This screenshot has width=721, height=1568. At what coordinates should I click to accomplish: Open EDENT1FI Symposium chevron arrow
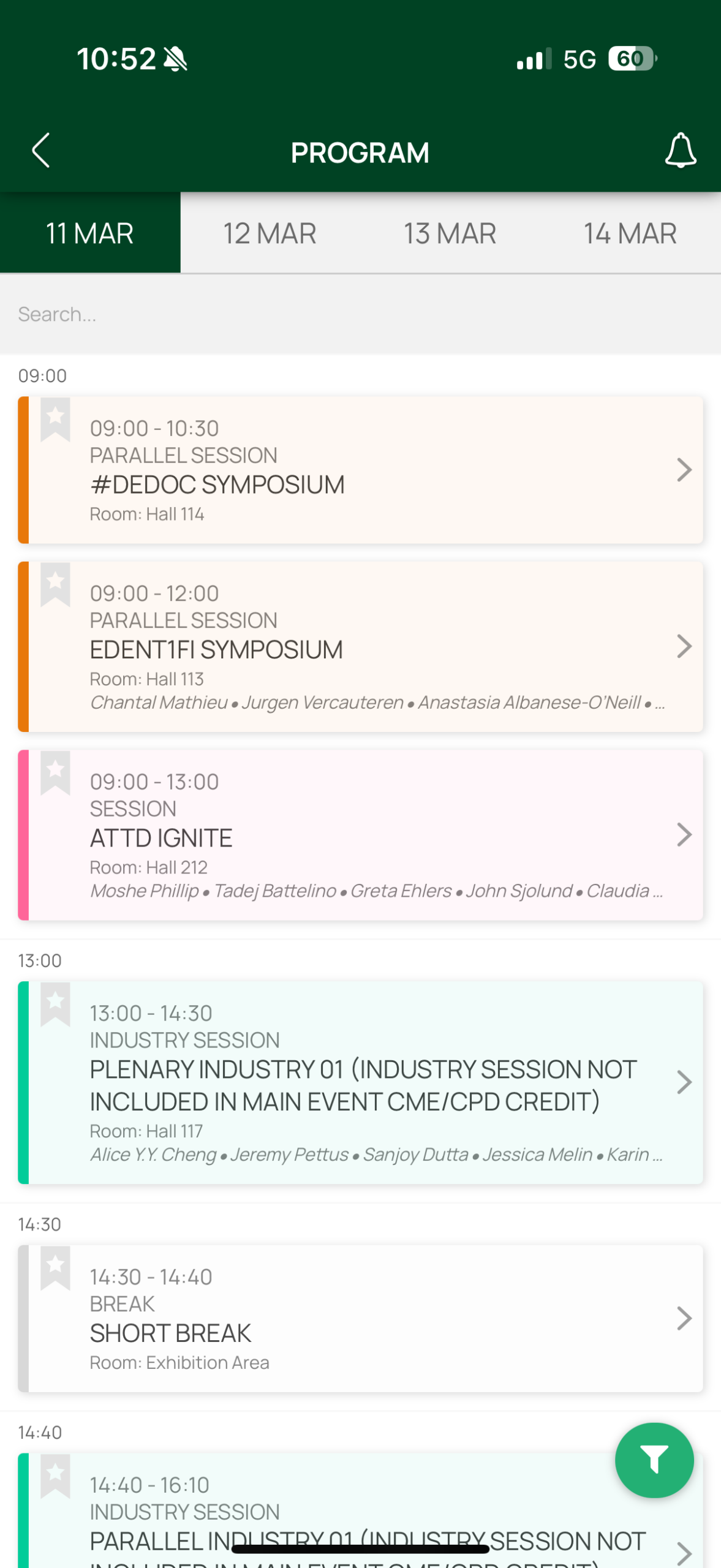tap(684, 646)
